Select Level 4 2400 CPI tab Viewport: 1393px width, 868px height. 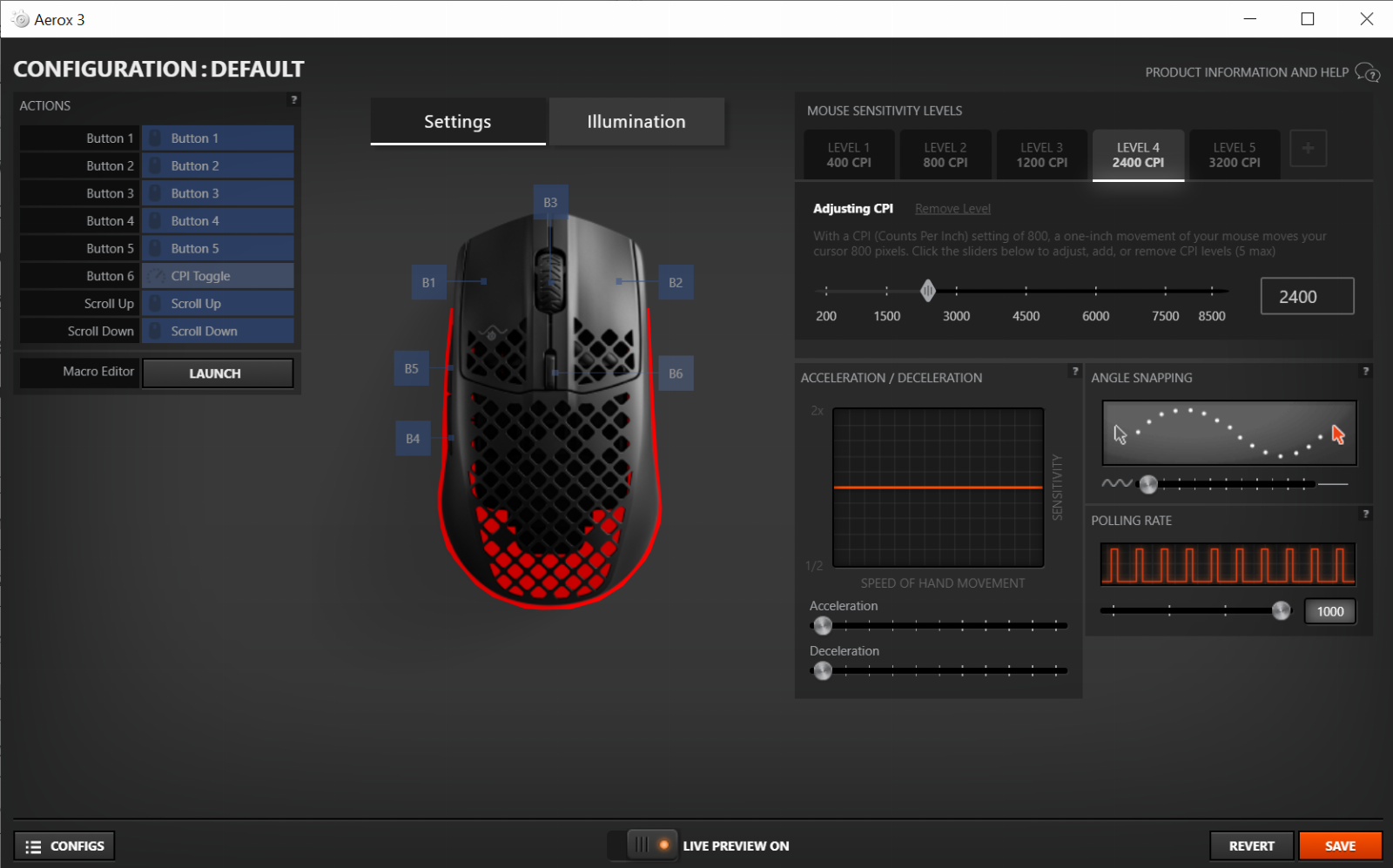(x=1138, y=155)
